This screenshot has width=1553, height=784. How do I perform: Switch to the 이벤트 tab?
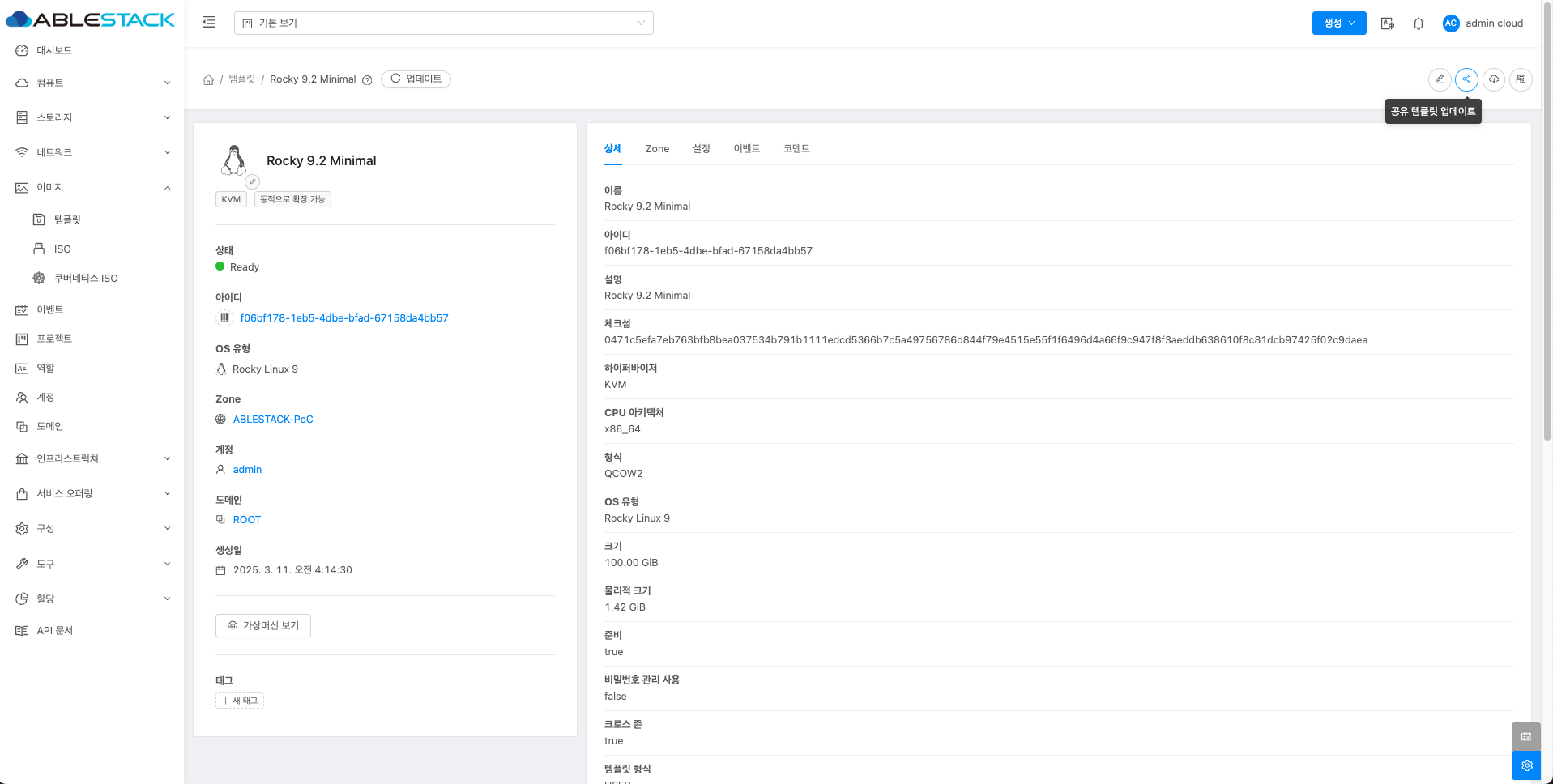[x=747, y=148]
